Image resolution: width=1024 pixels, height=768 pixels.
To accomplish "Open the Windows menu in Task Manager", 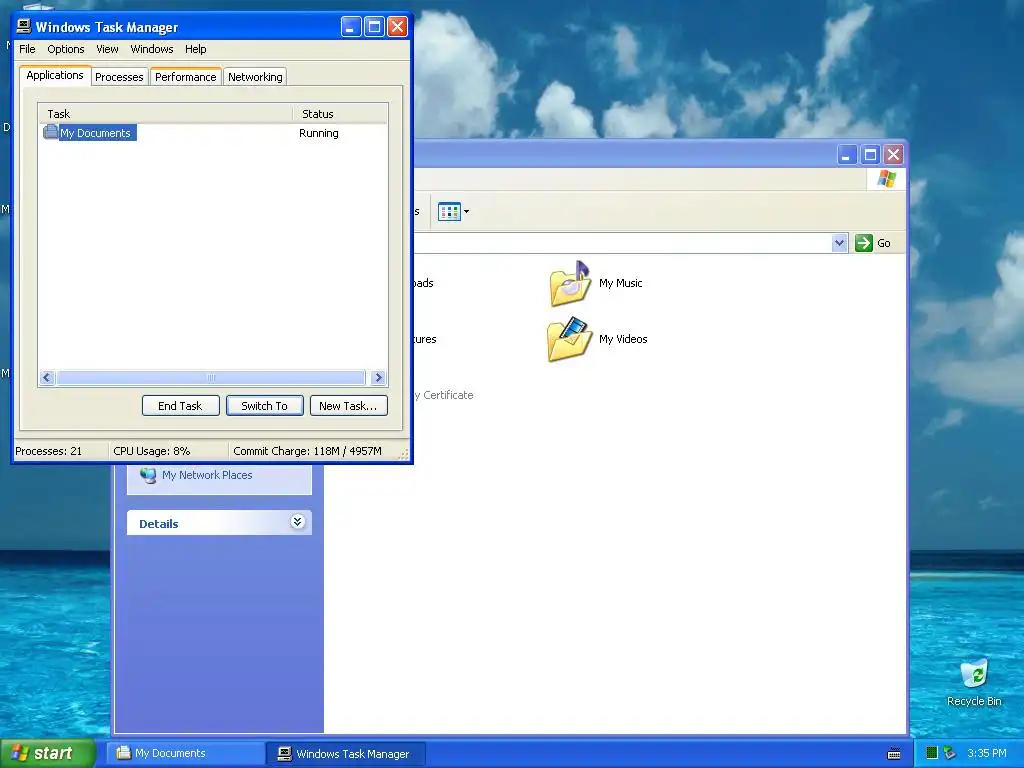I will pos(152,49).
